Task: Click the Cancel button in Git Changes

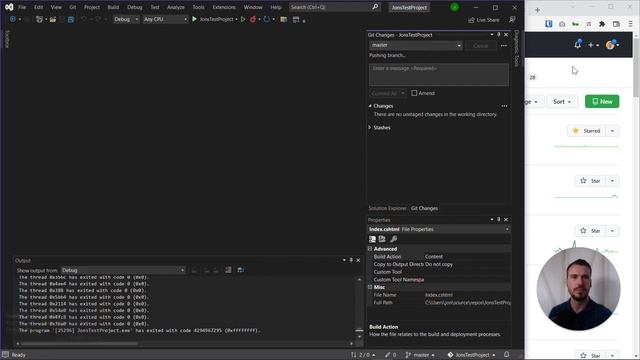Action: pyautogui.click(x=481, y=46)
